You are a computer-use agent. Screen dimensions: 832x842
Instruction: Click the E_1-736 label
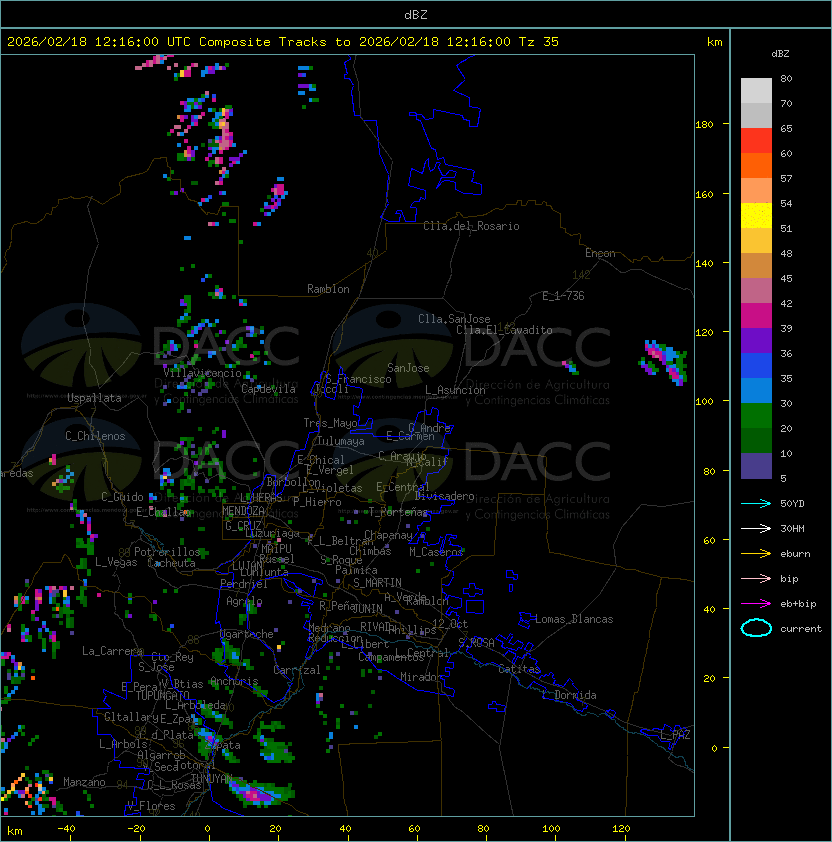(x=563, y=296)
